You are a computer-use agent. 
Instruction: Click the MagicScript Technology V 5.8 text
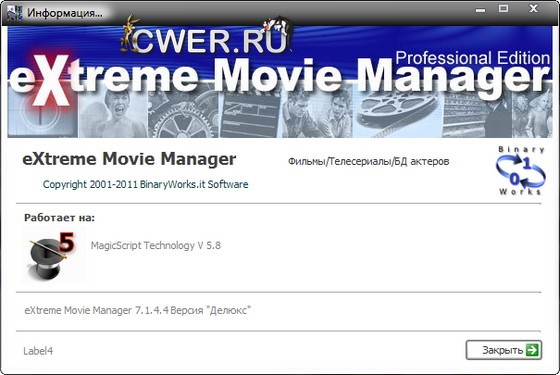point(156,246)
